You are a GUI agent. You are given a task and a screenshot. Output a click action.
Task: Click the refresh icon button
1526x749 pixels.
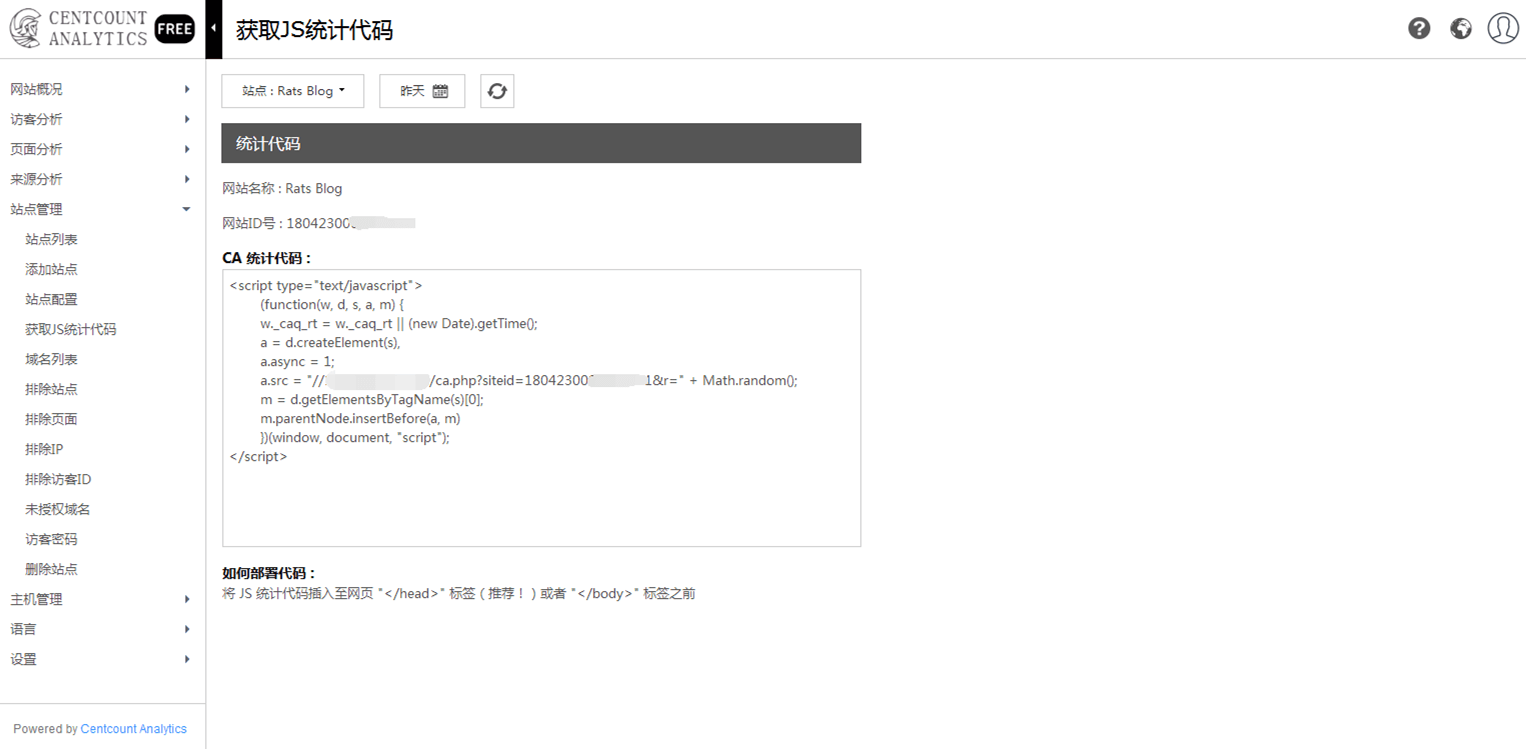click(x=497, y=91)
